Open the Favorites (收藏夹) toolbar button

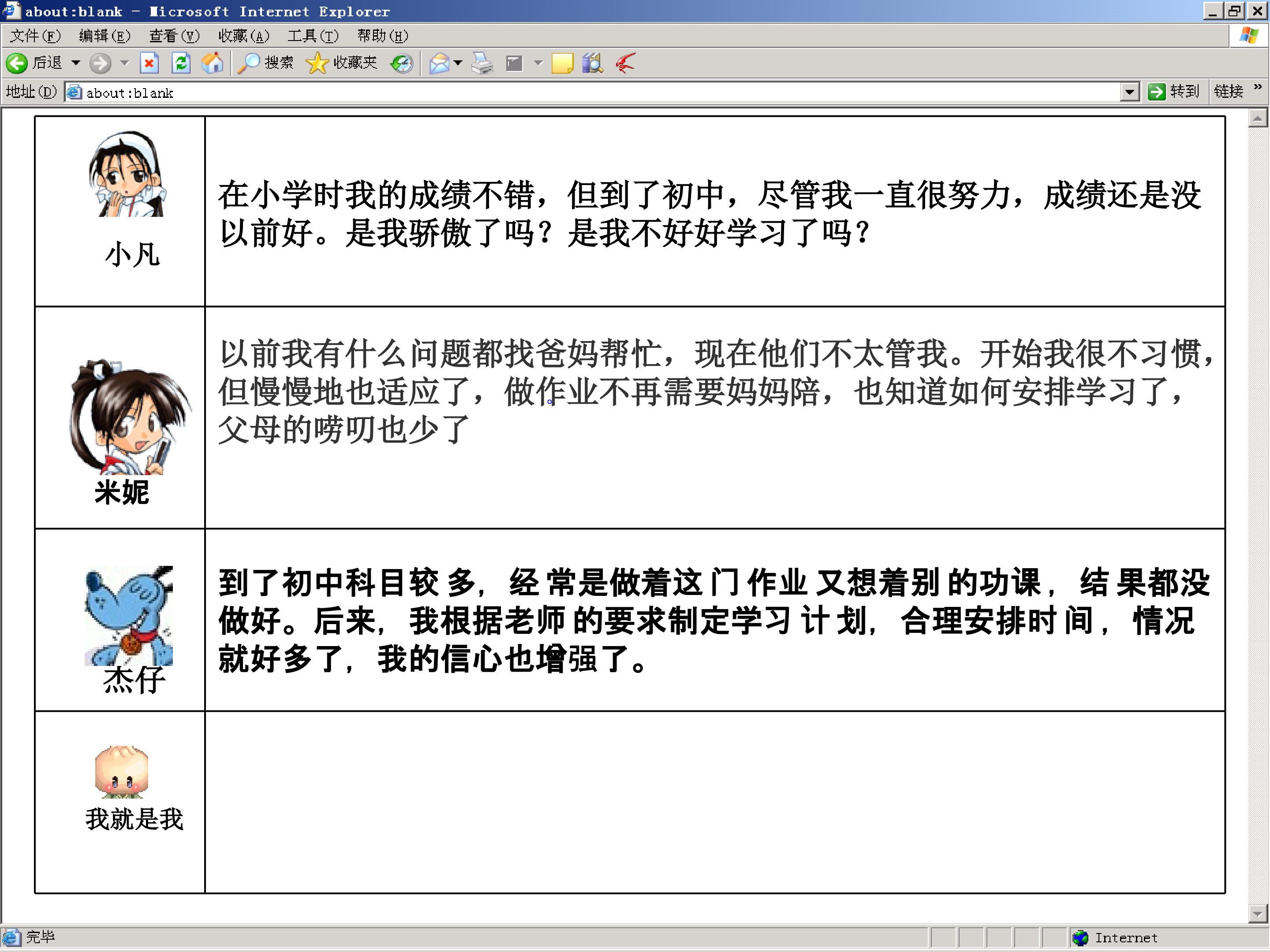point(342,63)
